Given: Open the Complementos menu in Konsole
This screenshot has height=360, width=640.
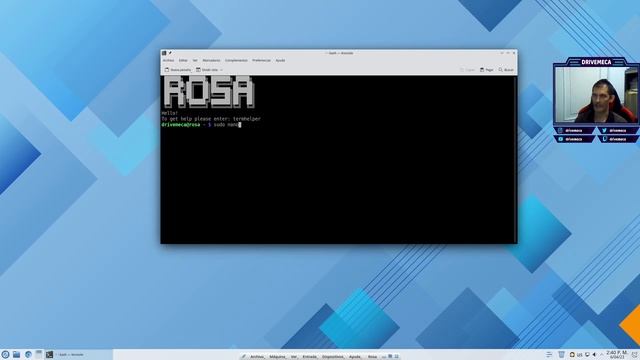Looking at the screenshot, I should pyautogui.click(x=236, y=60).
